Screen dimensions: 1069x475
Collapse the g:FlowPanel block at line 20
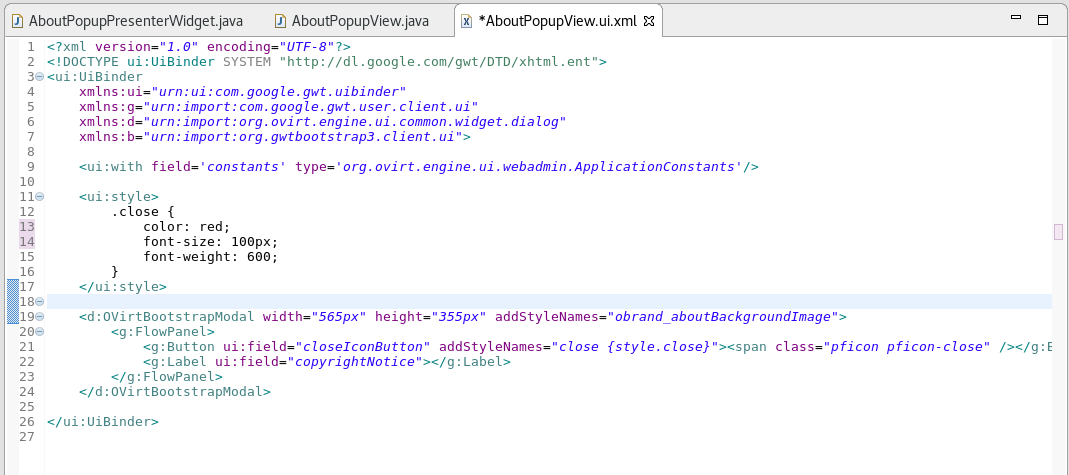click(39, 332)
